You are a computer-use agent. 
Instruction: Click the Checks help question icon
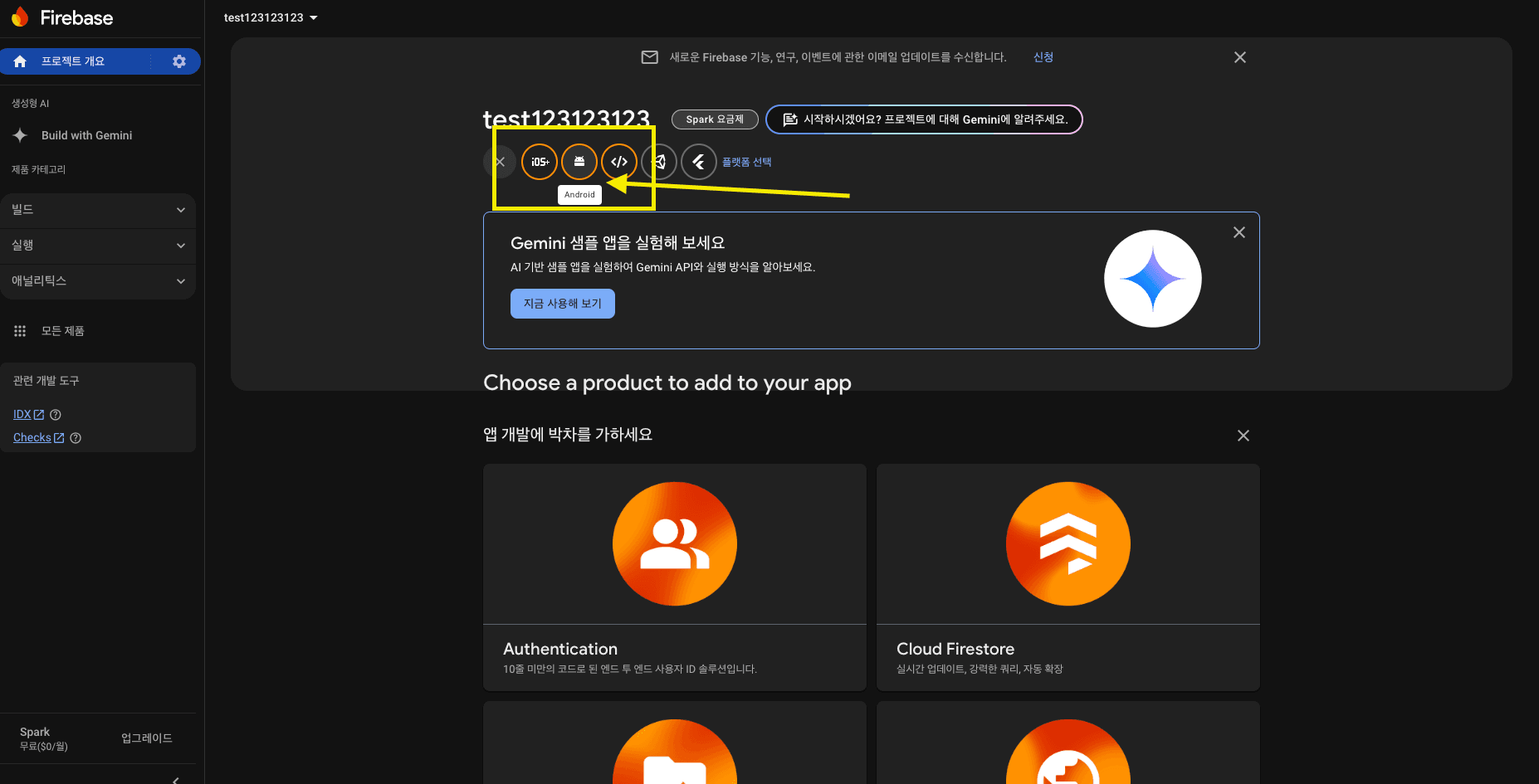(x=76, y=438)
